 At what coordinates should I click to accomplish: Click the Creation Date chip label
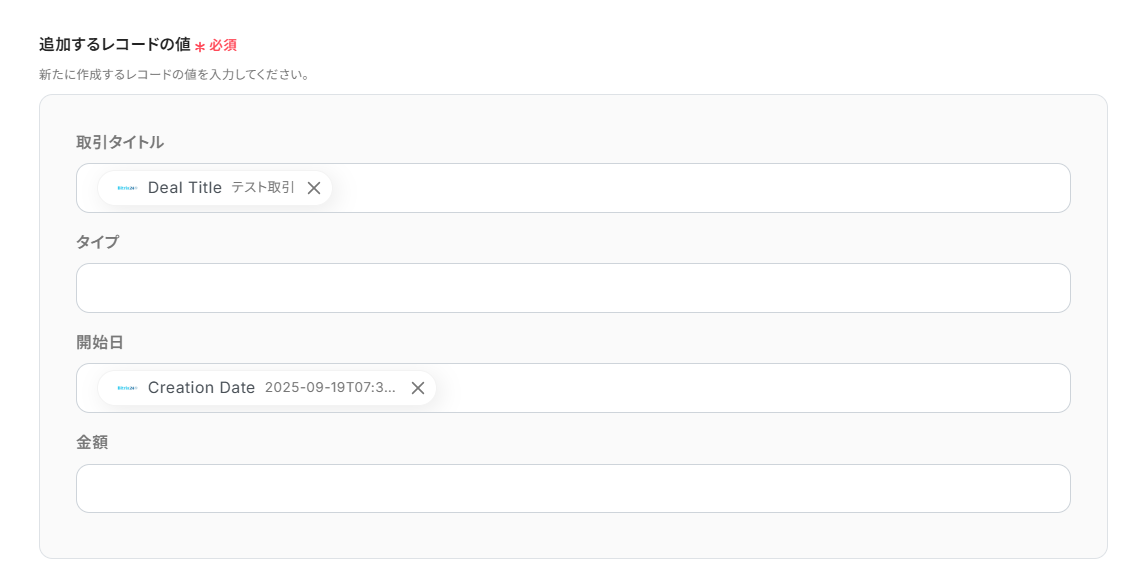pyautogui.click(x=201, y=388)
